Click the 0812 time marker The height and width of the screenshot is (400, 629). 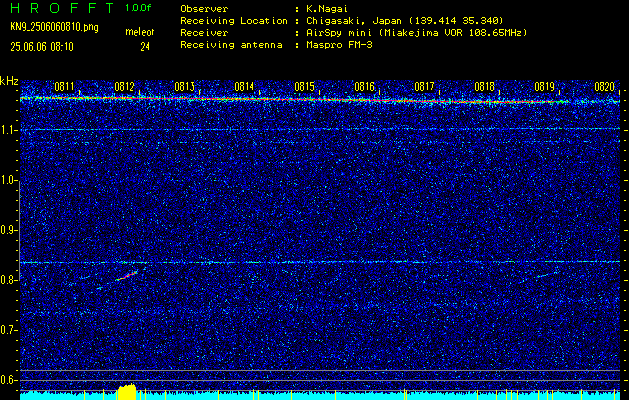click(124, 86)
